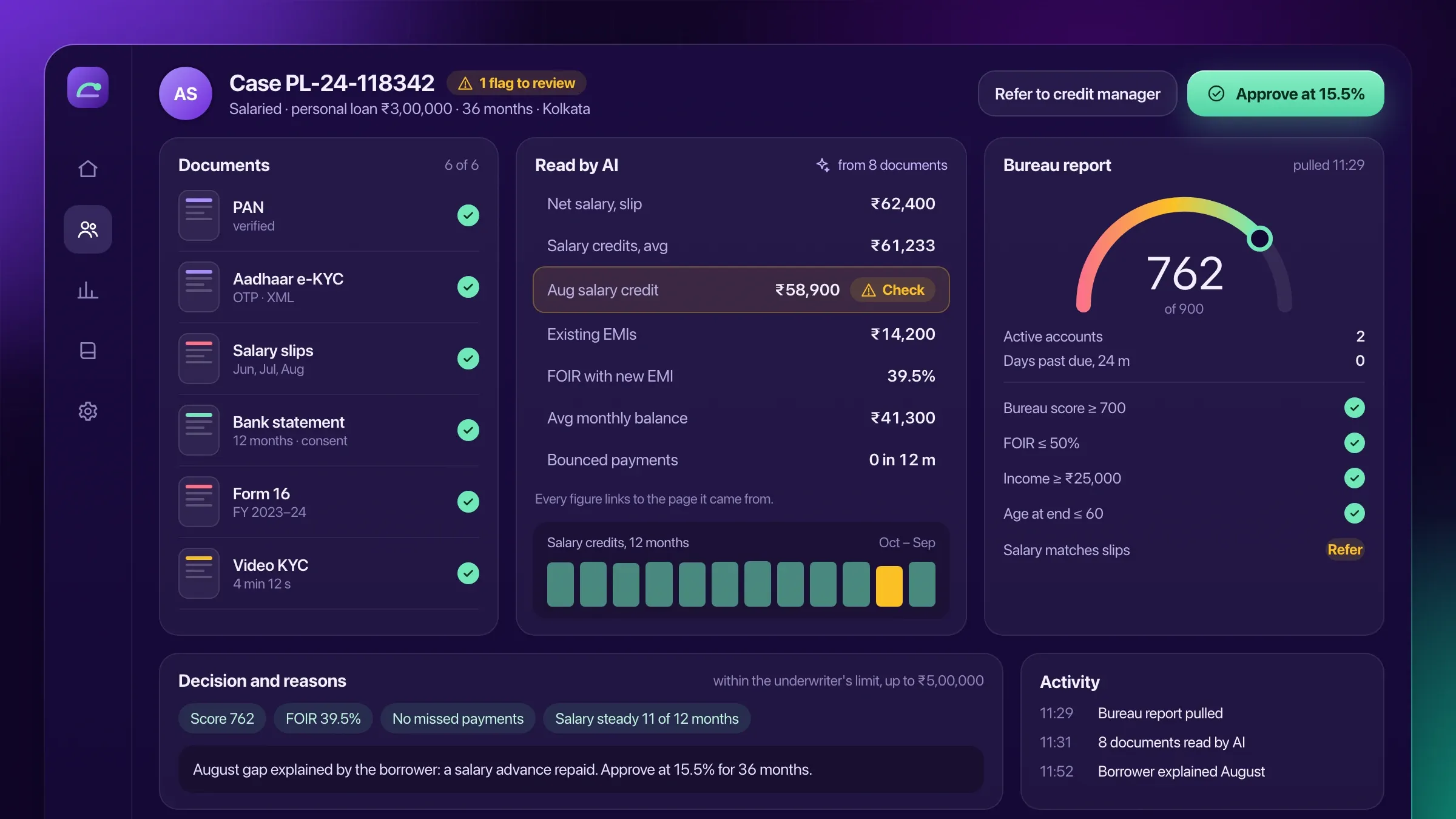The width and height of the screenshot is (1456, 819).
Task: Click the Aadhaar e-KYC document icon
Action: [x=199, y=287]
